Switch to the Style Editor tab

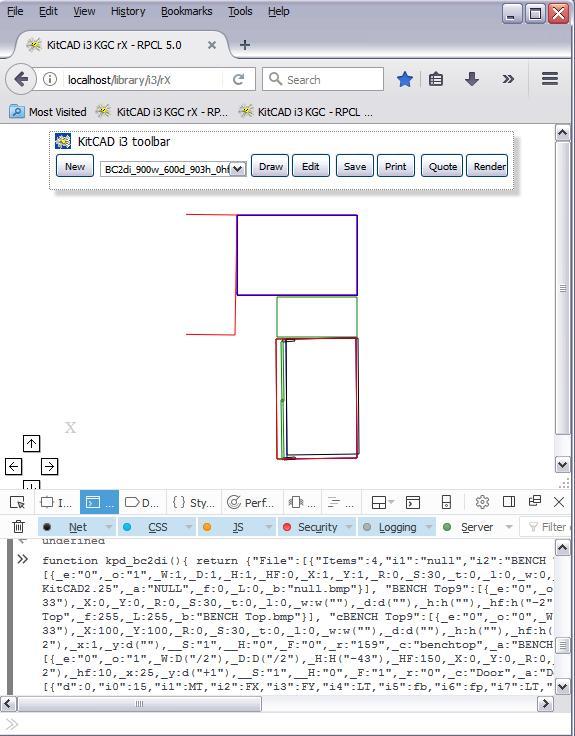193,502
